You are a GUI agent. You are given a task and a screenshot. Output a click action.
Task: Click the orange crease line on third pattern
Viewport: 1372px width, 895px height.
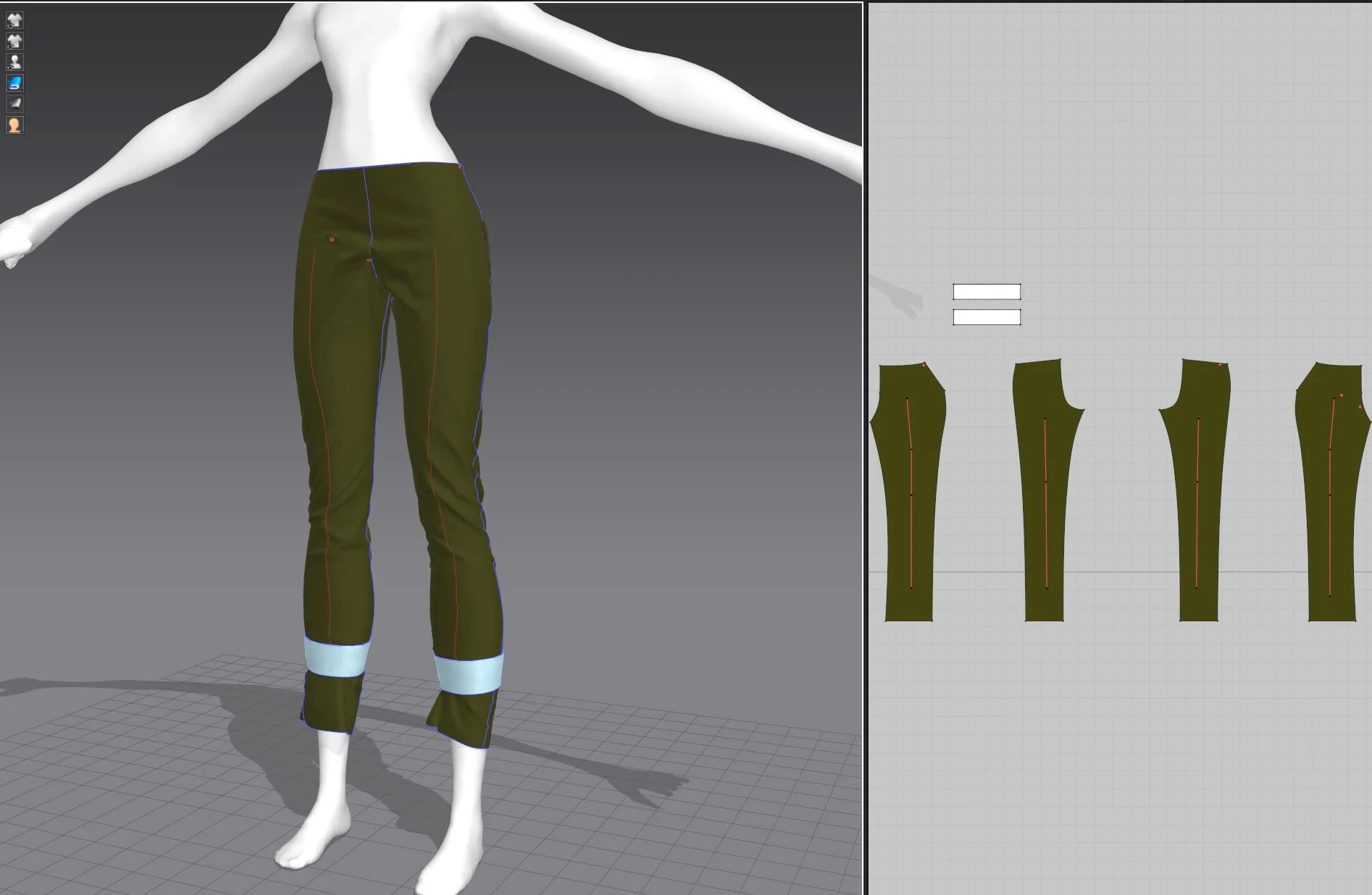[x=1197, y=503]
